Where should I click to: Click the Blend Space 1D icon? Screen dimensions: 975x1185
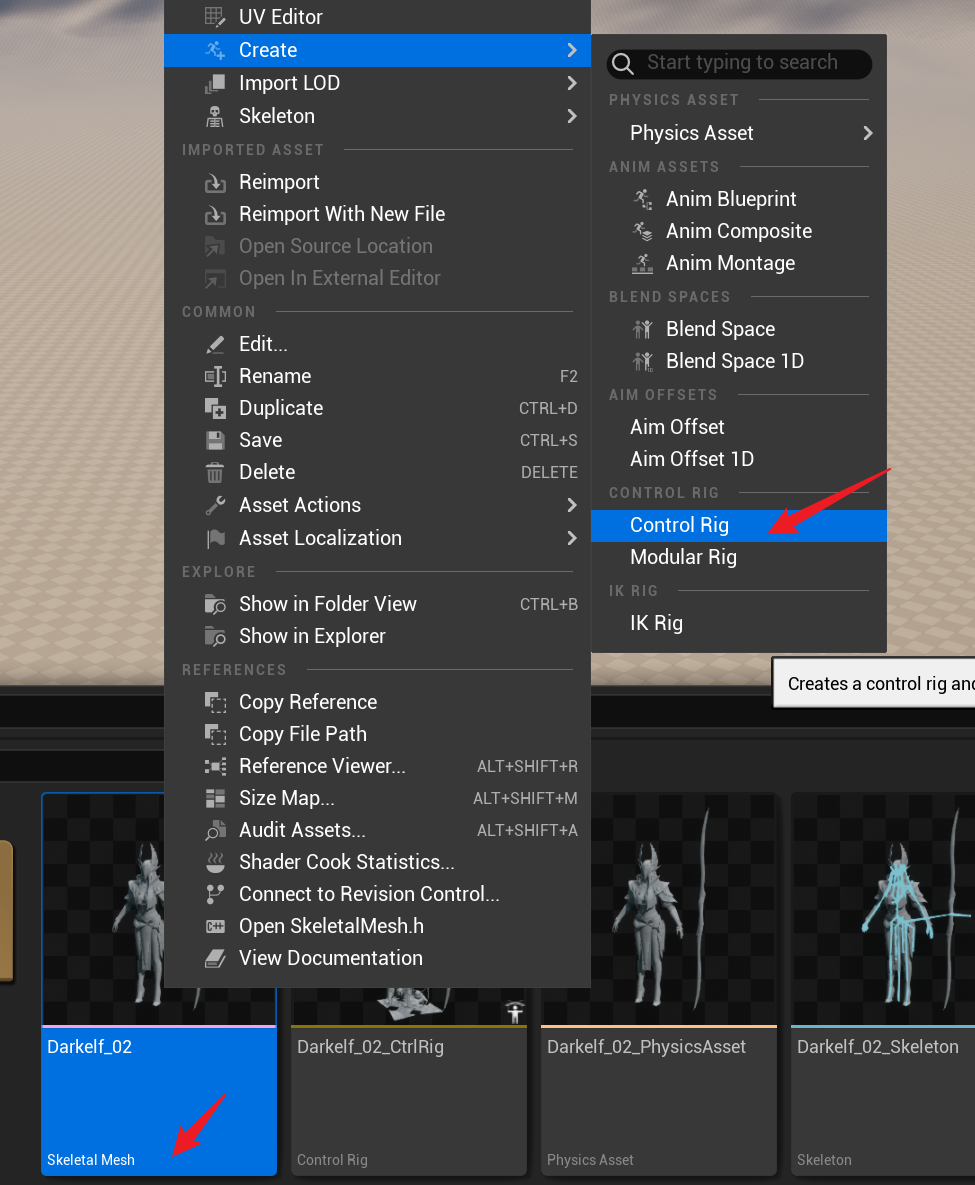(642, 361)
